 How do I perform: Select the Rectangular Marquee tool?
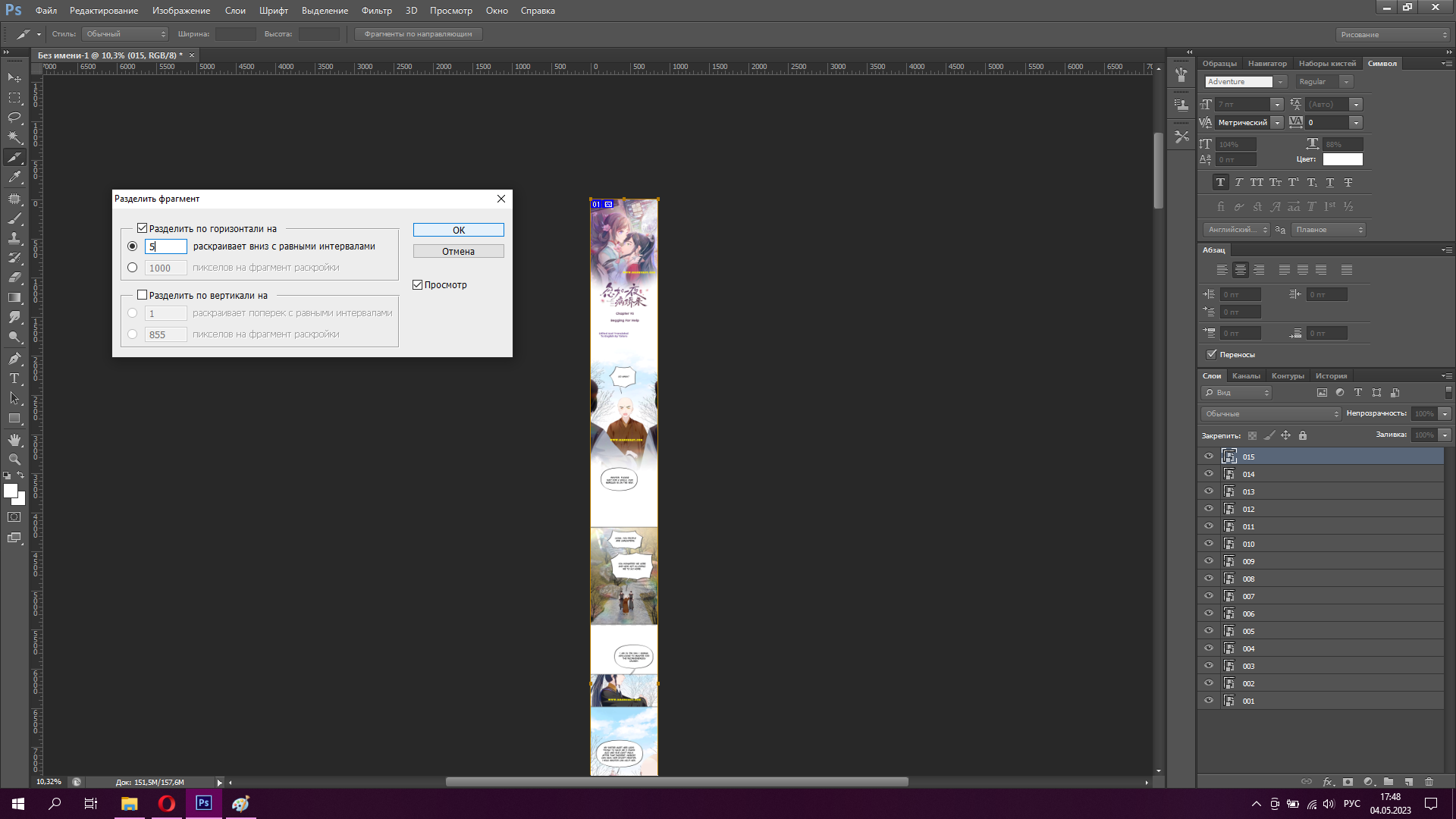pyautogui.click(x=14, y=98)
